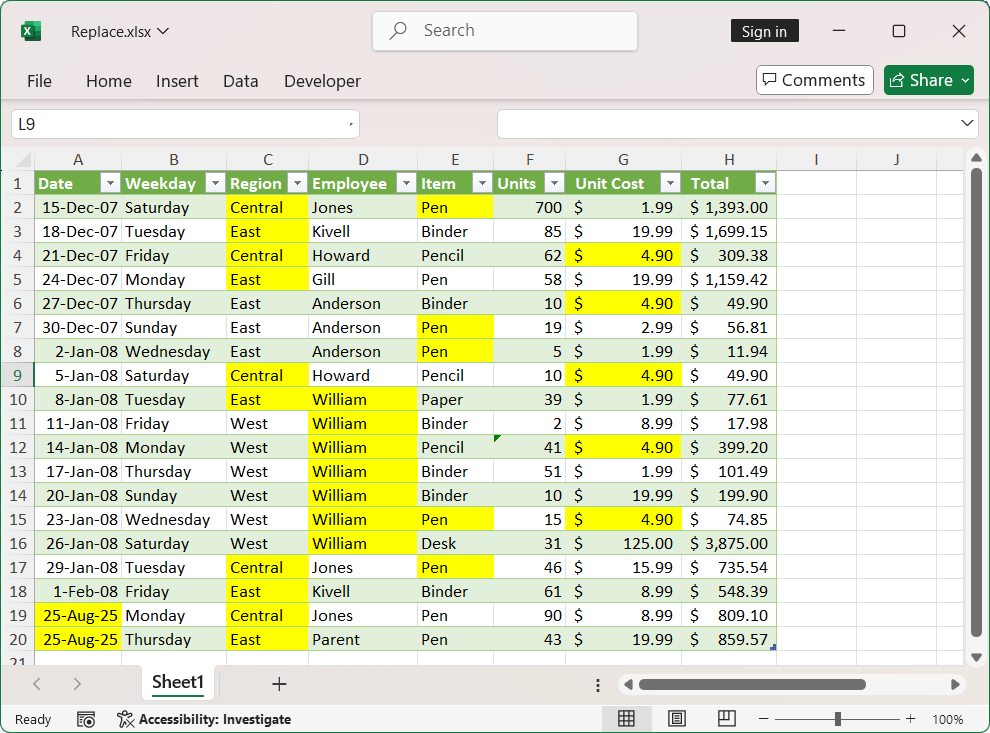Go to previous sheet using left arrow
The height and width of the screenshot is (733, 990).
37,684
